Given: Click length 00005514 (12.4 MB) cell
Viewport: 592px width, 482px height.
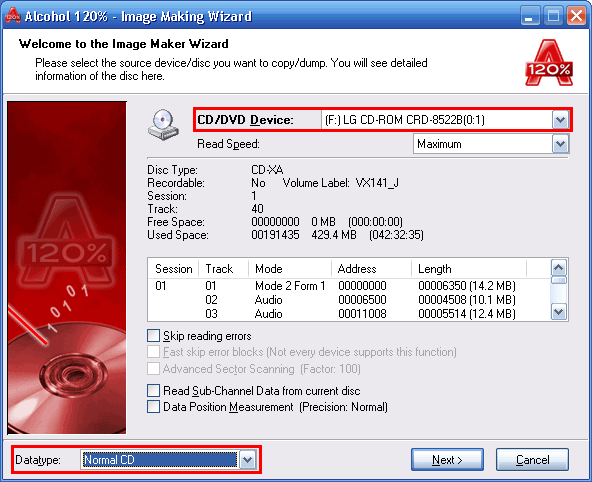Looking at the screenshot, I should (467, 314).
